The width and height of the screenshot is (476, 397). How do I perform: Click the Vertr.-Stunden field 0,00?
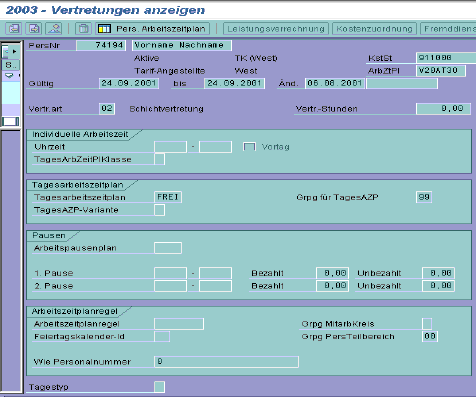(443, 109)
